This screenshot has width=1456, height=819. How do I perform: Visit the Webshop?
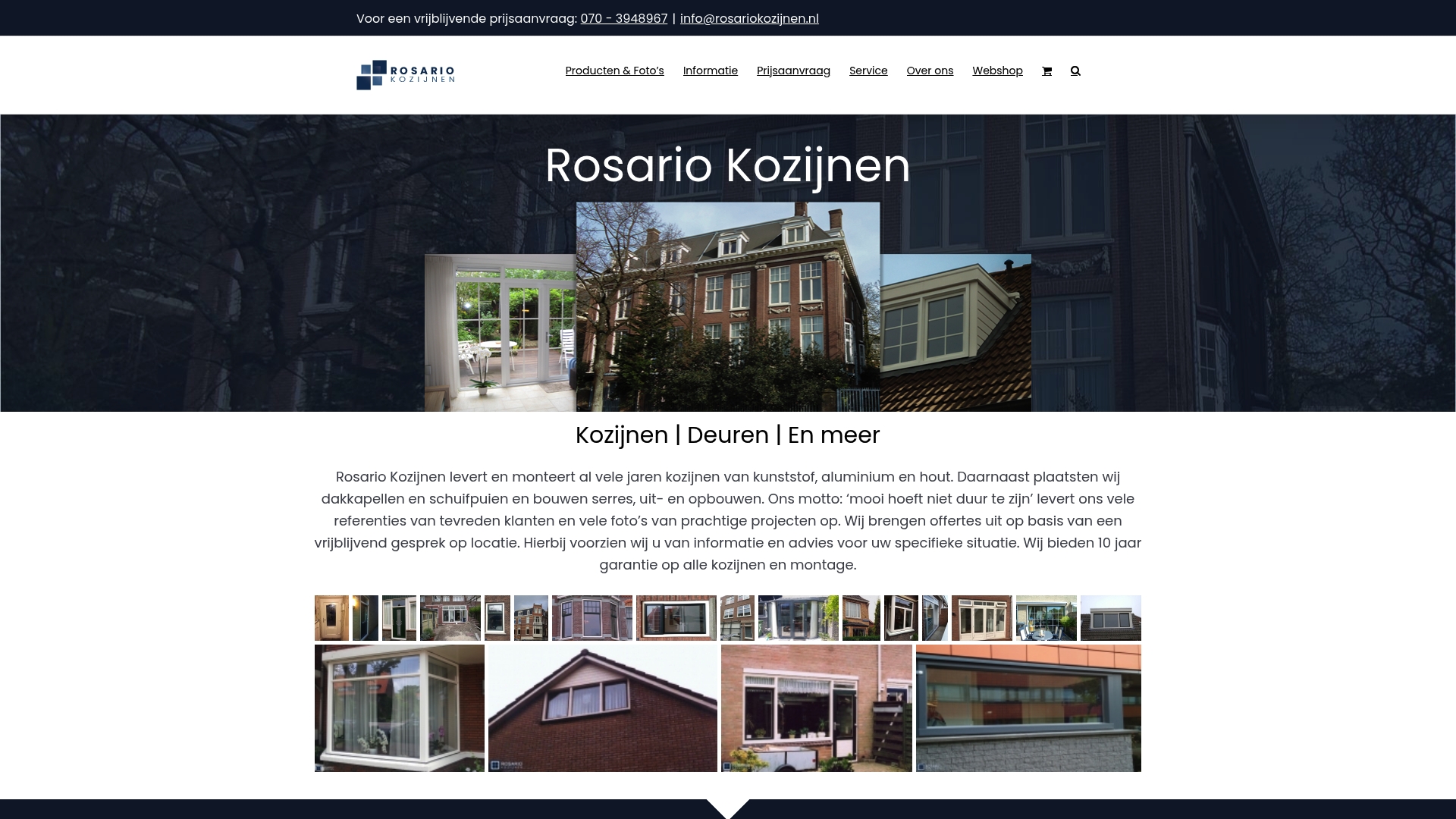[x=997, y=71]
